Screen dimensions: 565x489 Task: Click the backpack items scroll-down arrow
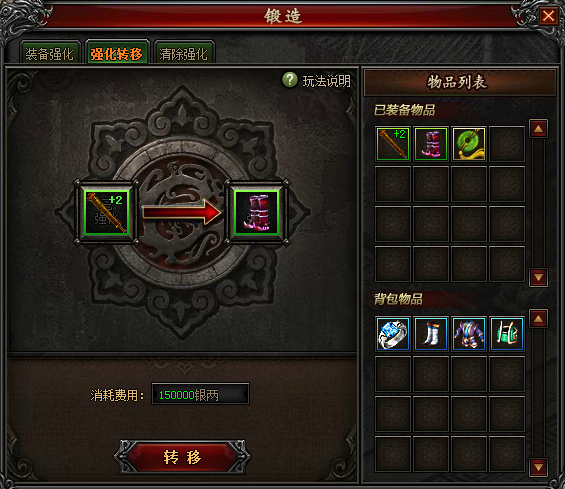(x=538, y=467)
